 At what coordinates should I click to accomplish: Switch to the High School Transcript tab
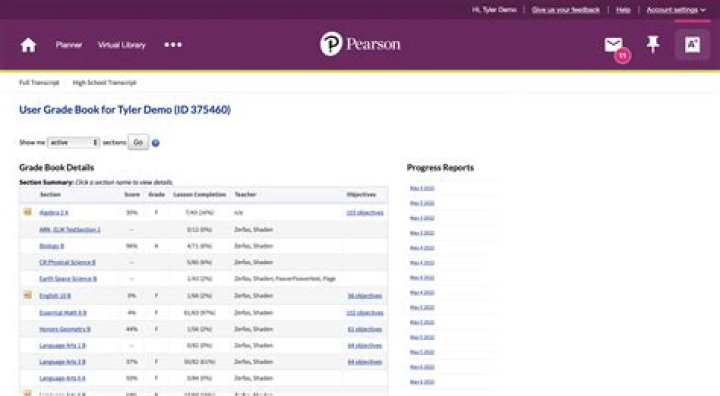[105, 83]
